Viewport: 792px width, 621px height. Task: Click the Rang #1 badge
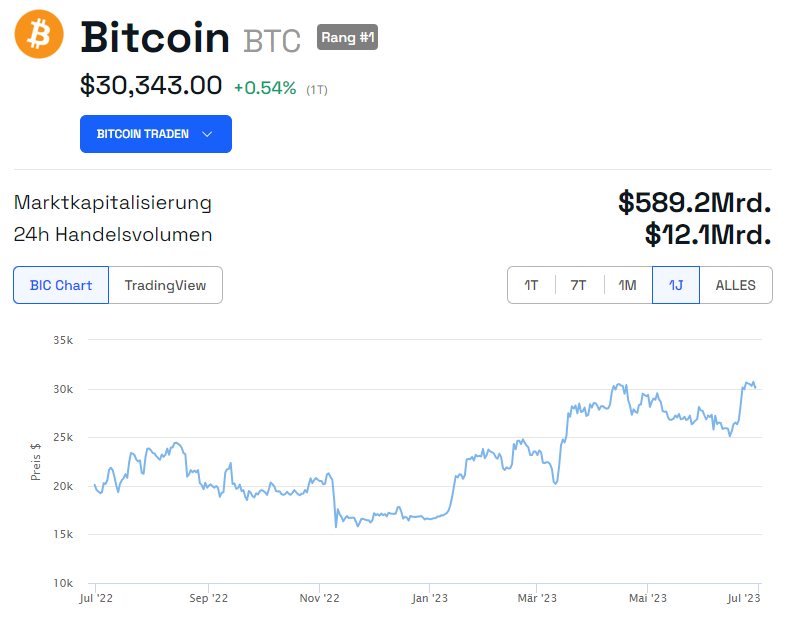(x=347, y=38)
